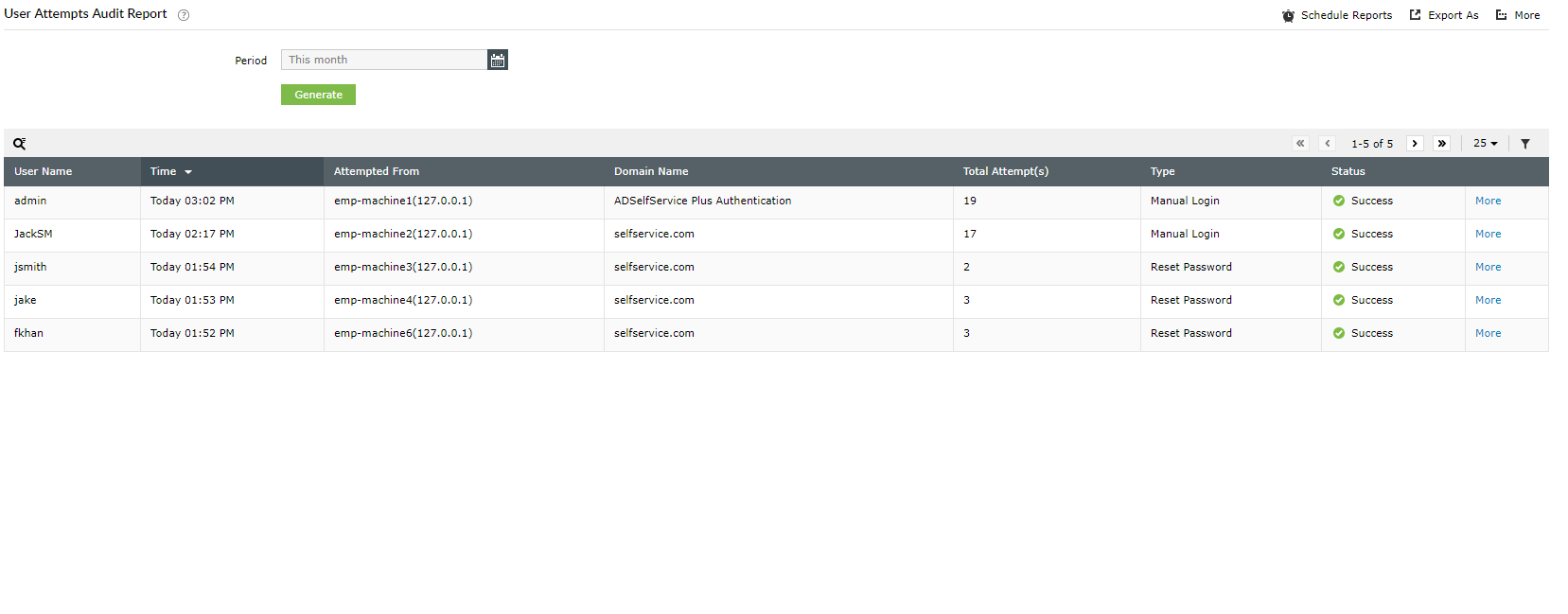Open the help icon beside report title
Viewport: 1568px width, 614px height.
[184, 15]
